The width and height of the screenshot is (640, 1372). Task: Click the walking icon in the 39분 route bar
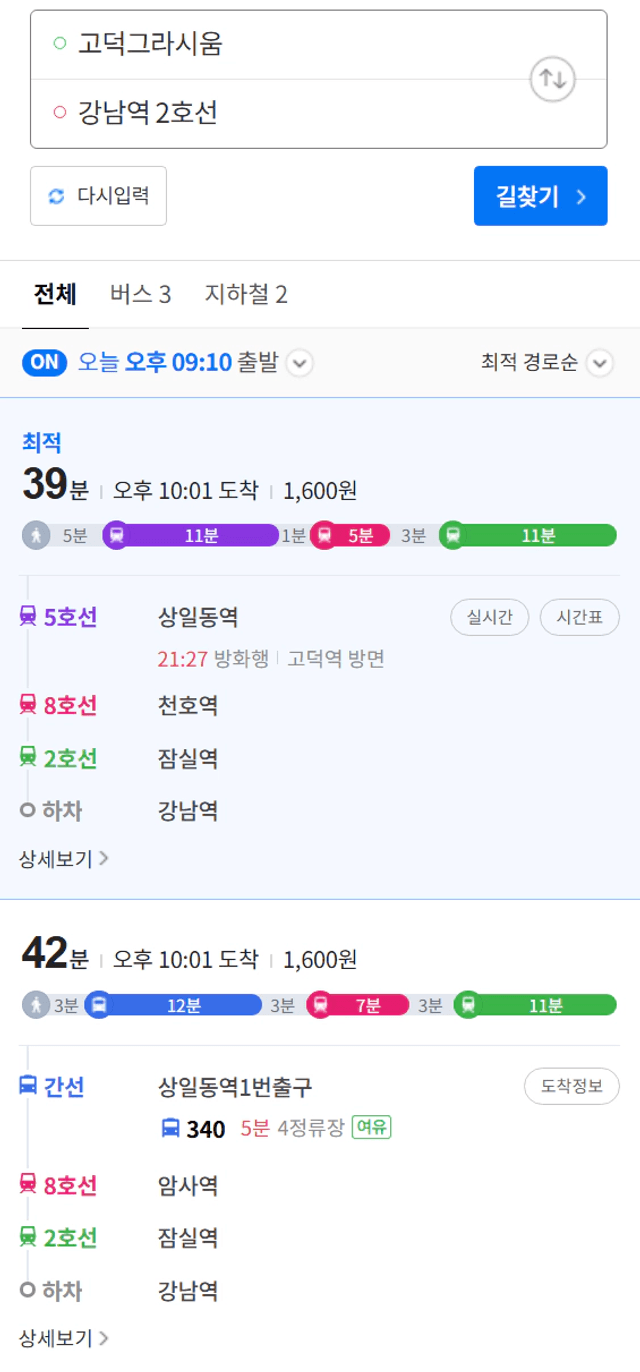click(36, 535)
